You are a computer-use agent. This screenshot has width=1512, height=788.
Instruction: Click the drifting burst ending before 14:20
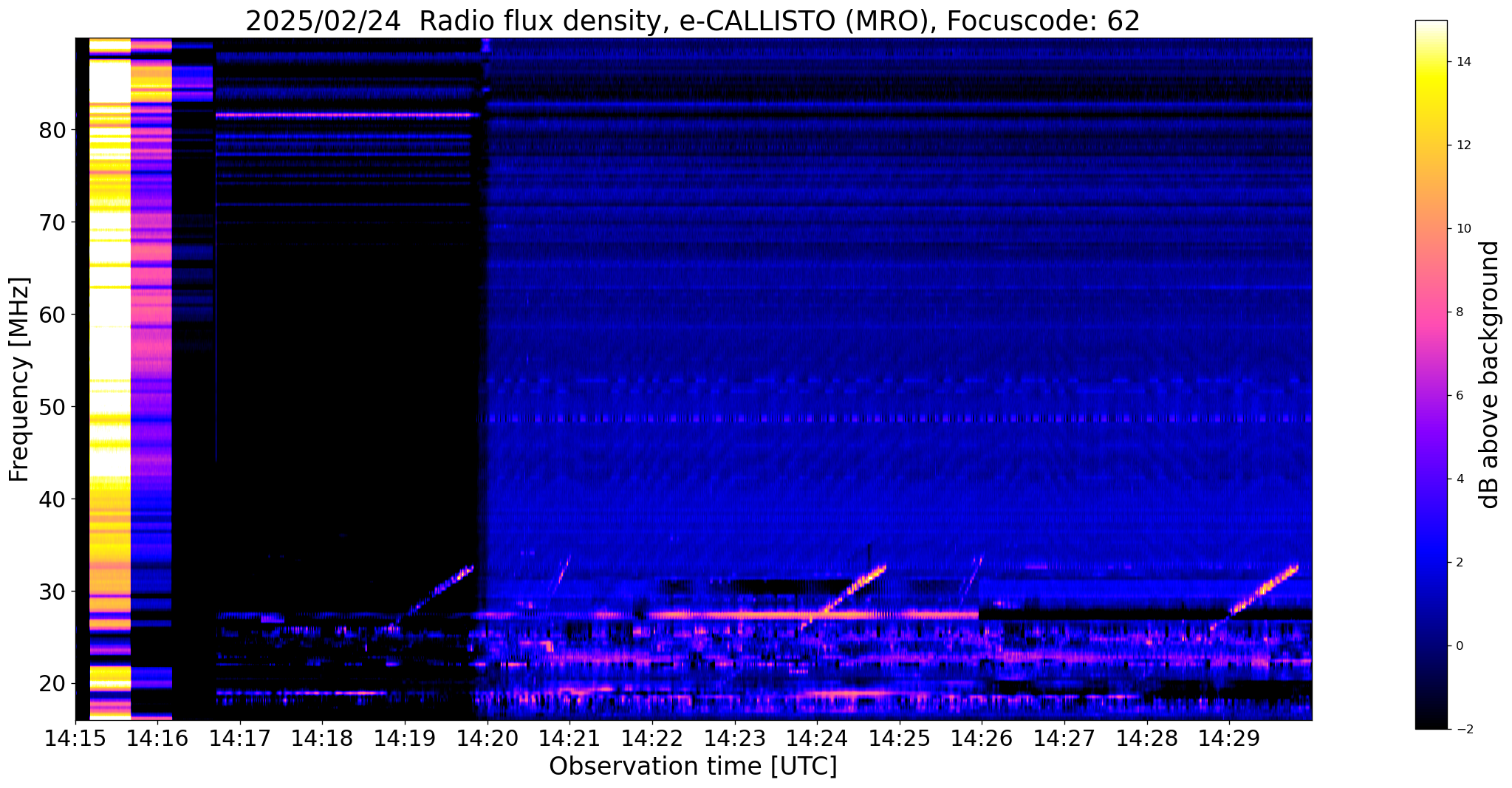[x=431, y=598]
